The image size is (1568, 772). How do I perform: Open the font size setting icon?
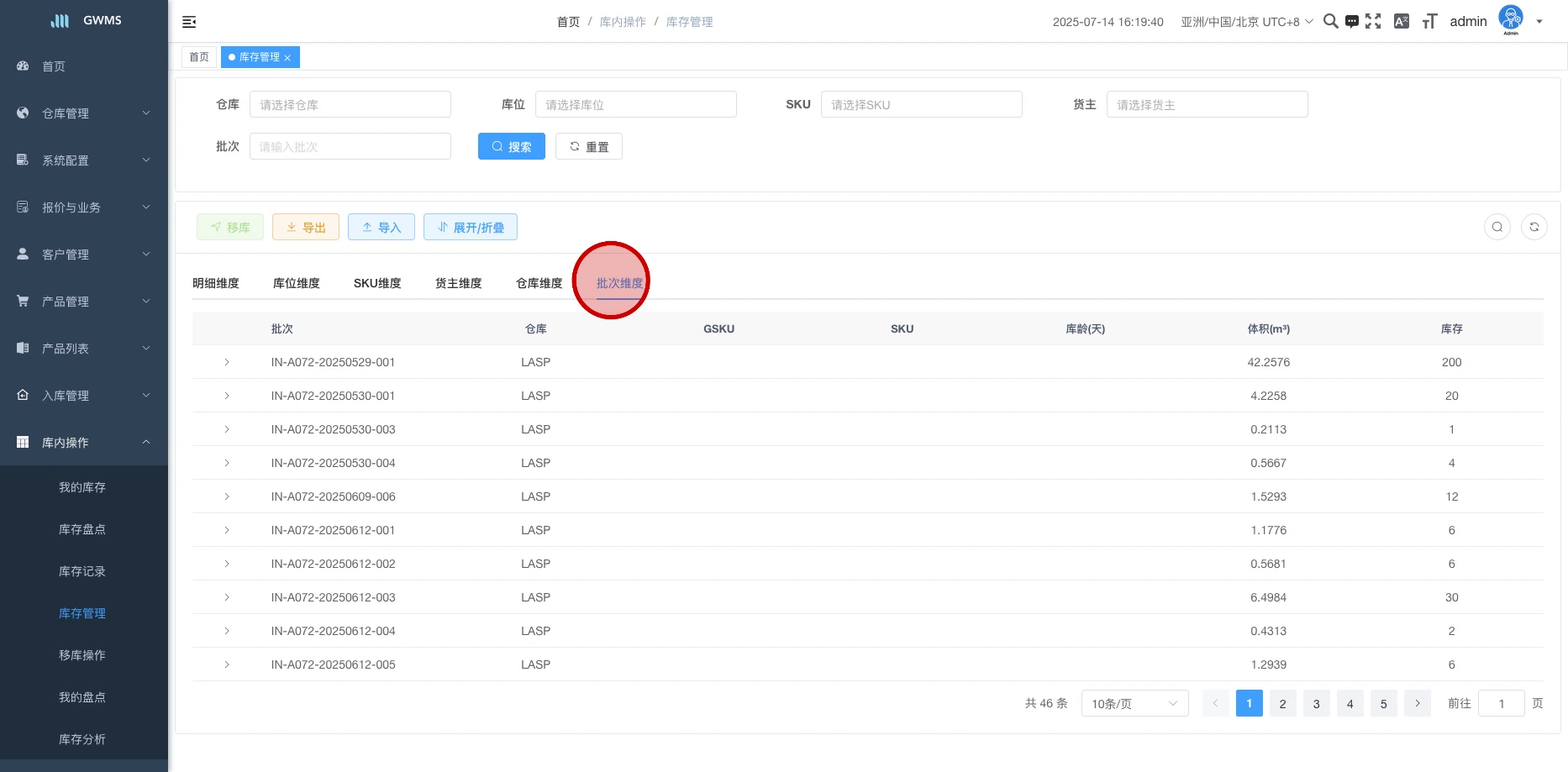[x=1429, y=22]
